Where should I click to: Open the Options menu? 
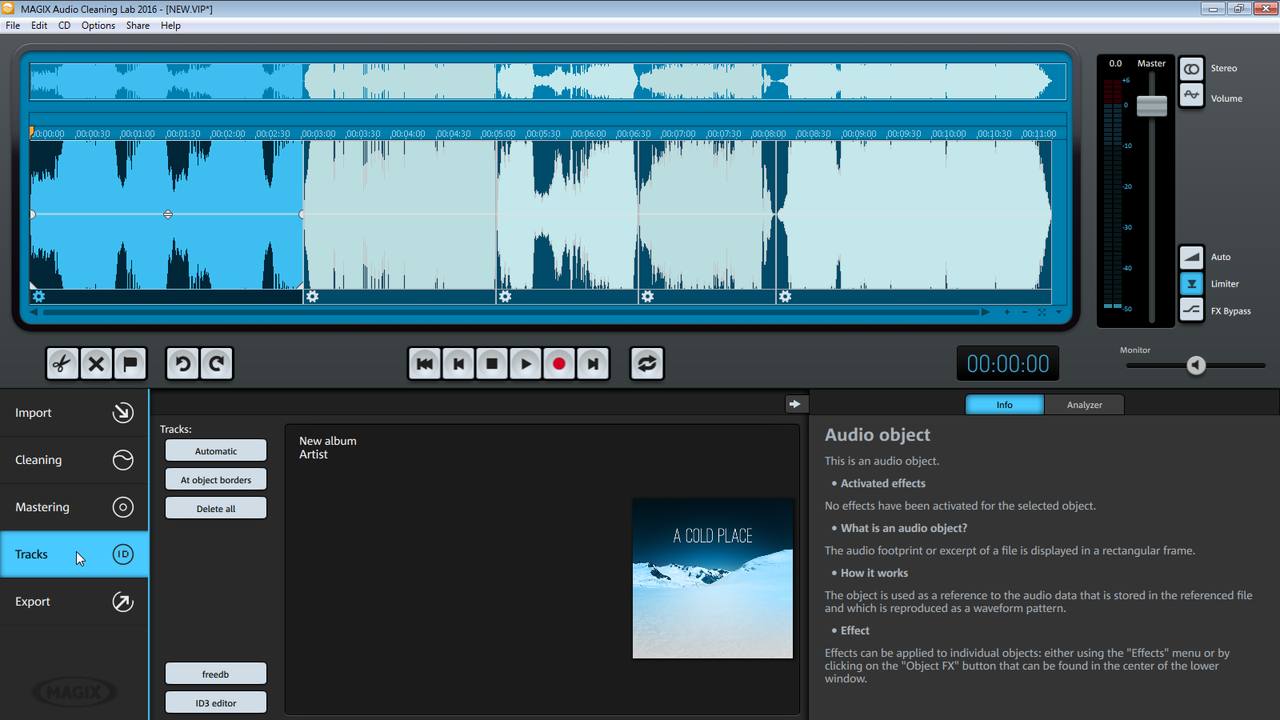(98, 25)
